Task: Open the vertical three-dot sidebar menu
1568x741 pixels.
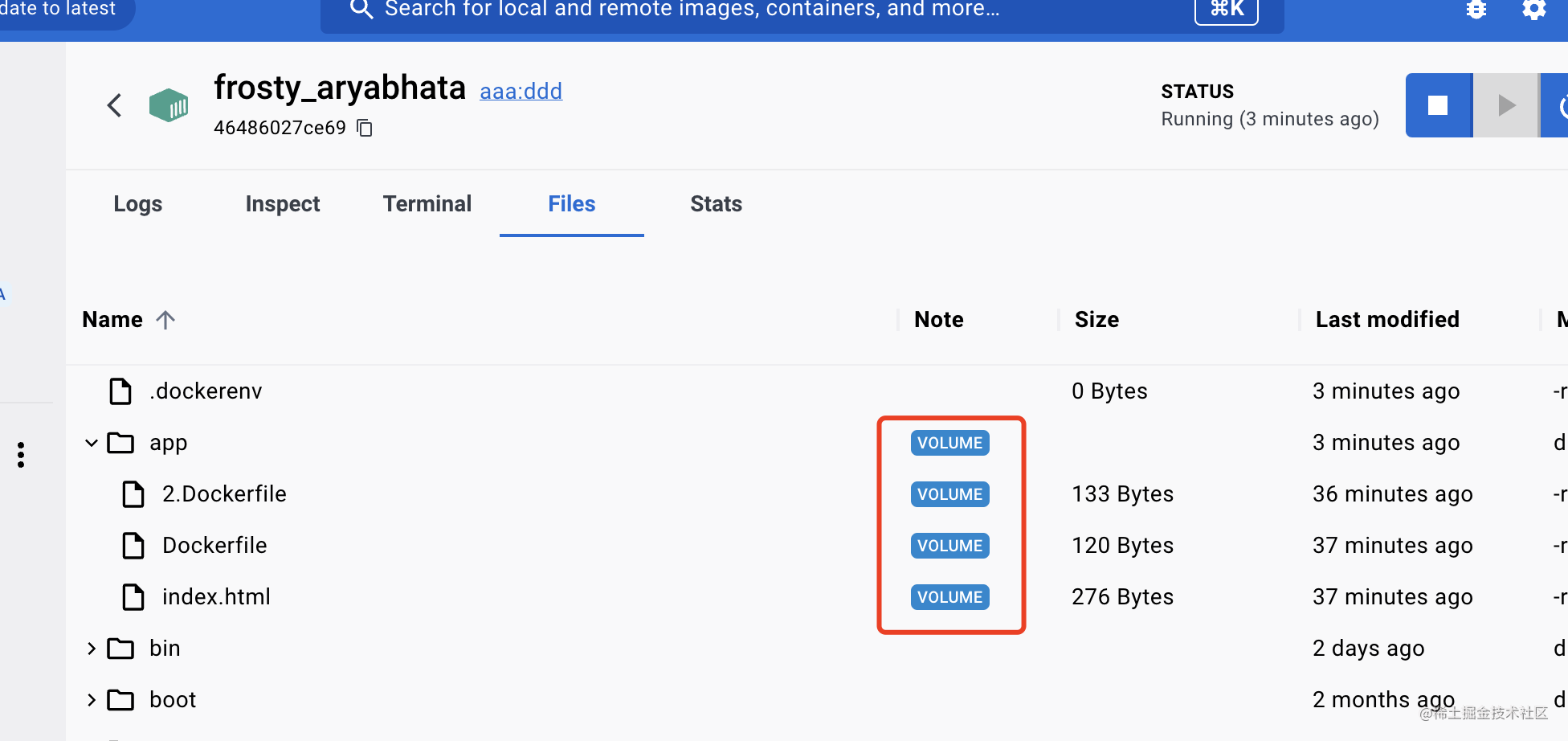Action: (21, 455)
